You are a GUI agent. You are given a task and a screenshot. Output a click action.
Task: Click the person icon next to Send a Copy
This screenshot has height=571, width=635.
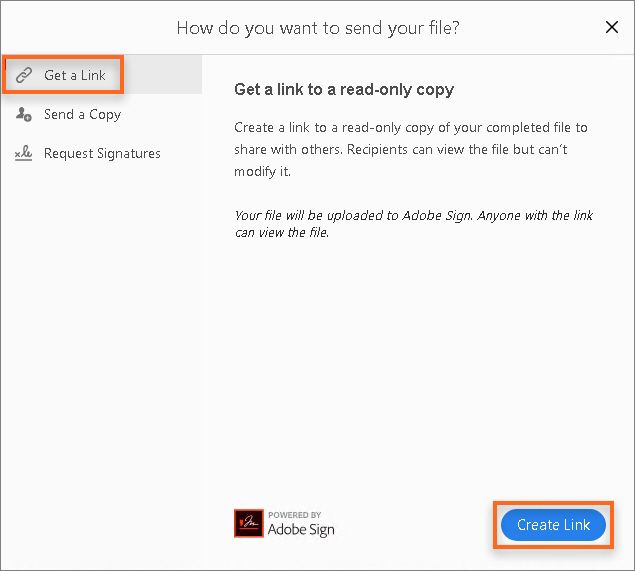[x=24, y=115]
